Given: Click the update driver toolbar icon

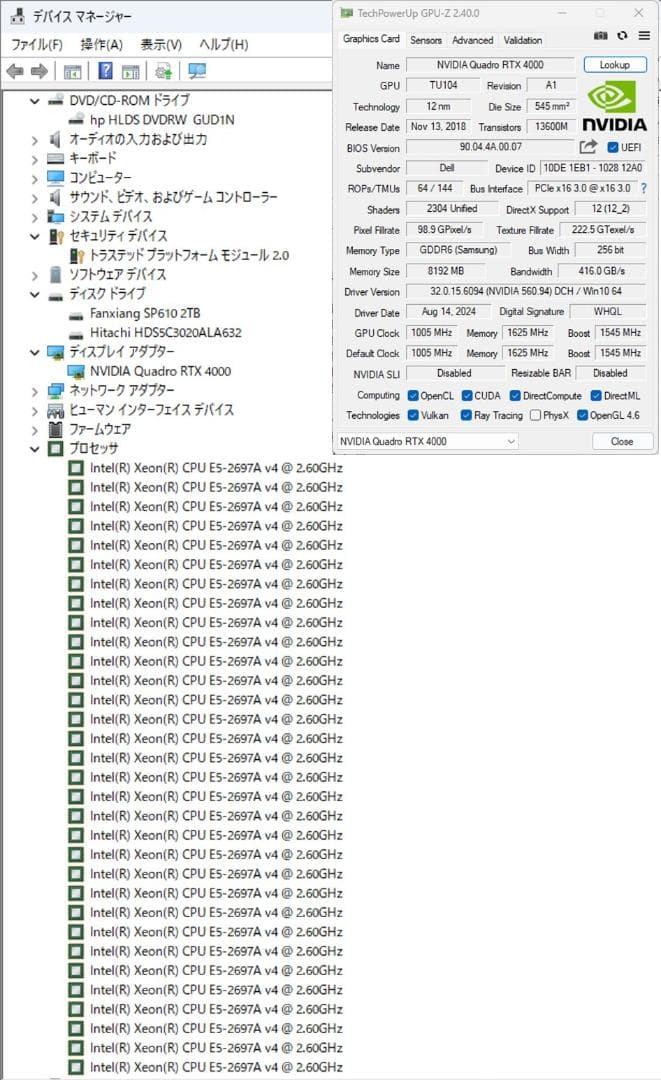Looking at the screenshot, I should [x=164, y=71].
